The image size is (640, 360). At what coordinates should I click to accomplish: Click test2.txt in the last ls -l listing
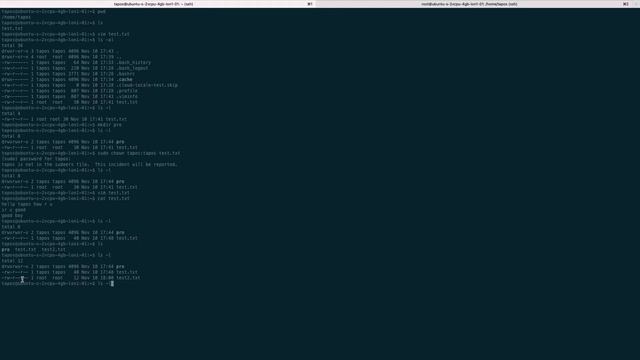click(x=128, y=278)
